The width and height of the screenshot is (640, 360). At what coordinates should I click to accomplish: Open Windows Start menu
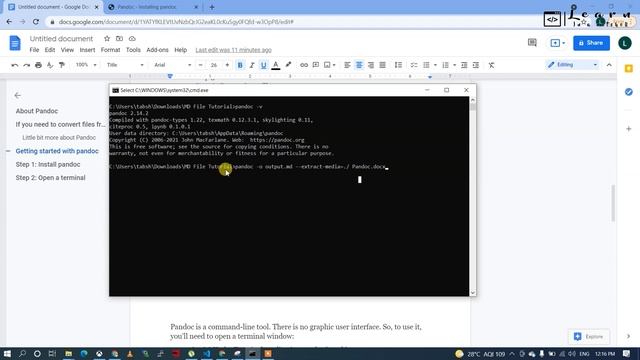(7, 353)
